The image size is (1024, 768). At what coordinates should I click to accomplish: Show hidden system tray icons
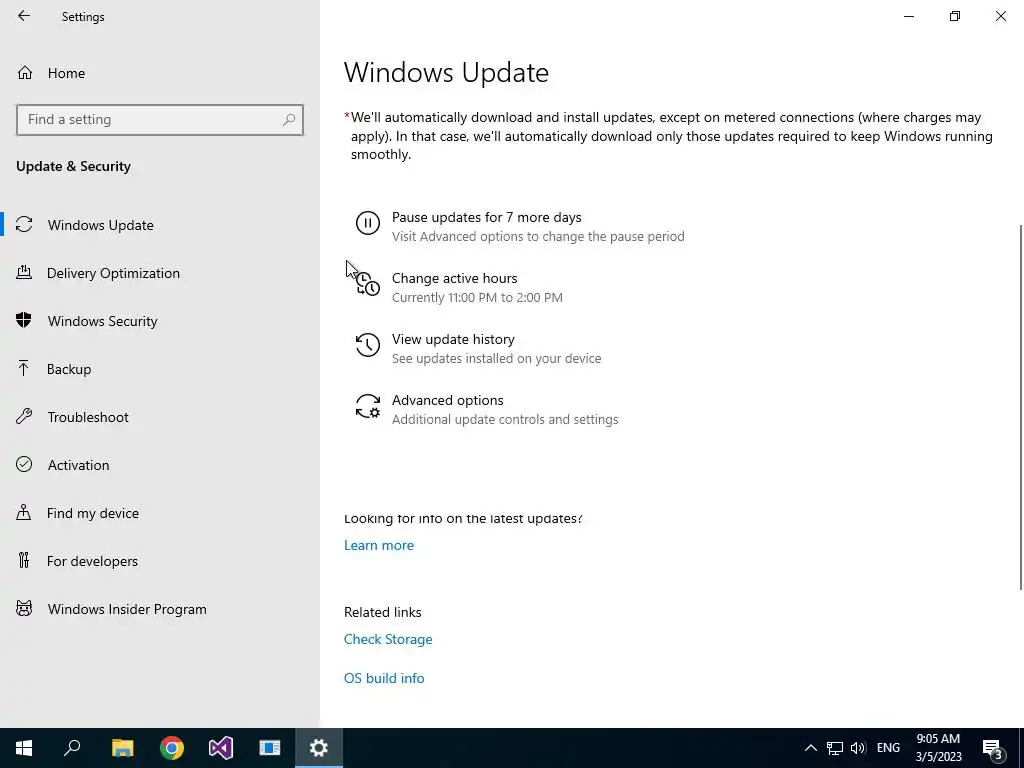click(810, 748)
